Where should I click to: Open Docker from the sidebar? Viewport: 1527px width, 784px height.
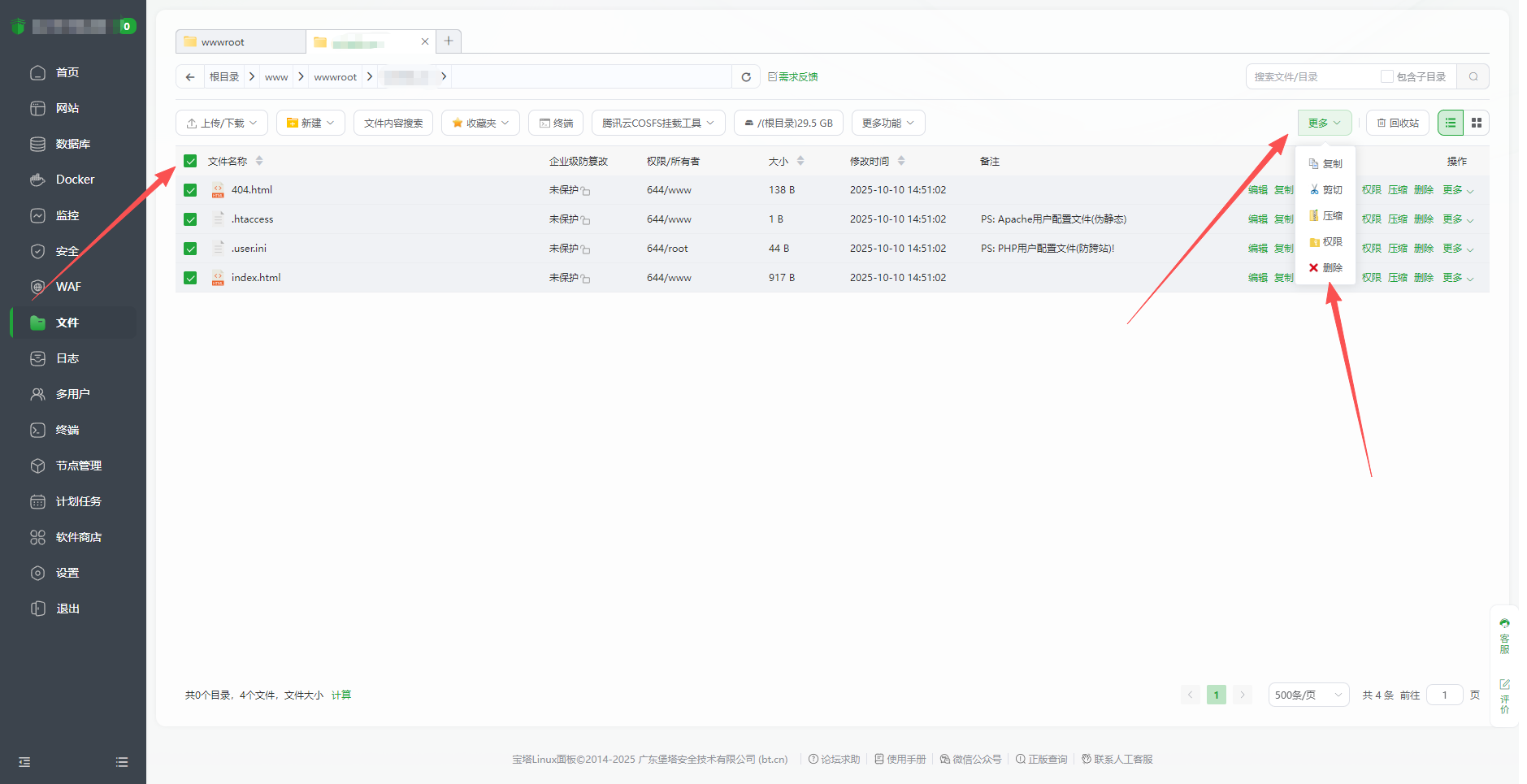(75, 180)
